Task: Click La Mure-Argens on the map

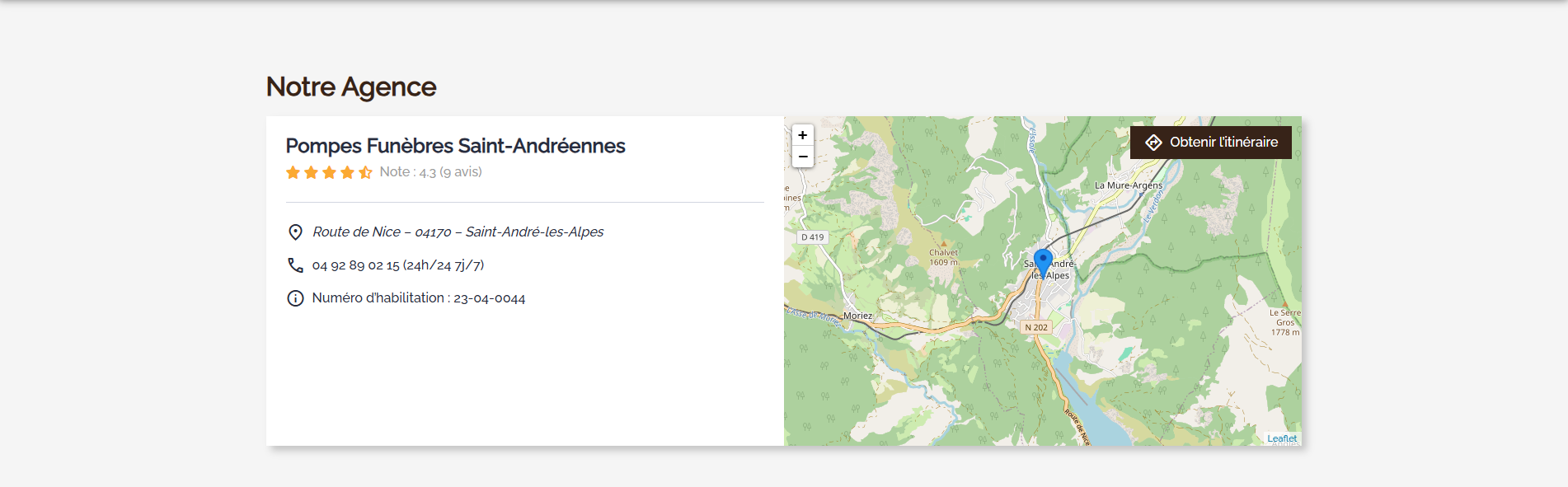Action: point(1128,185)
